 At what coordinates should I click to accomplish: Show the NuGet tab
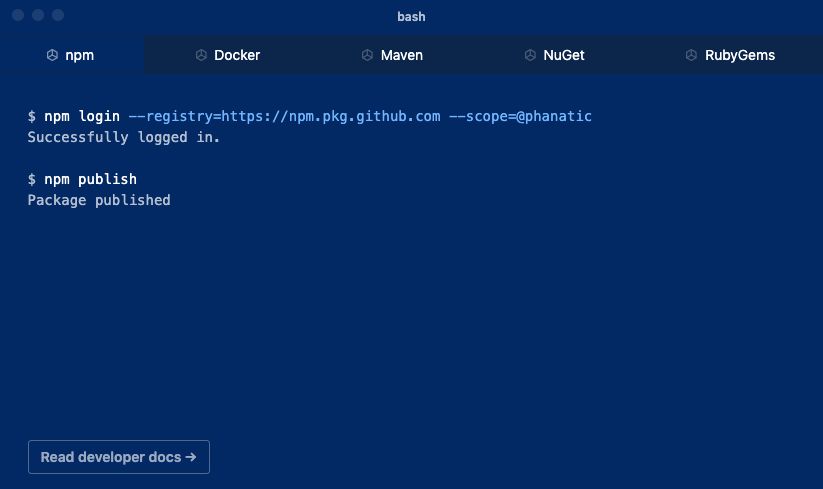coord(554,55)
